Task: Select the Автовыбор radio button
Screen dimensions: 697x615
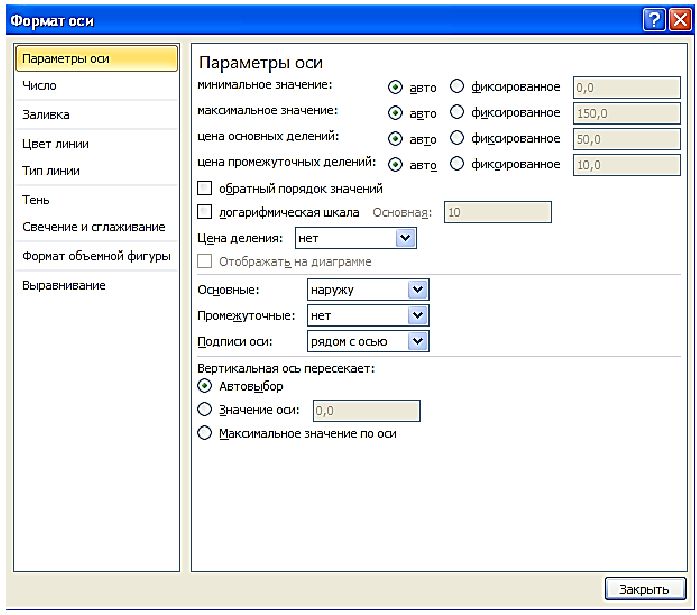Action: (204, 386)
